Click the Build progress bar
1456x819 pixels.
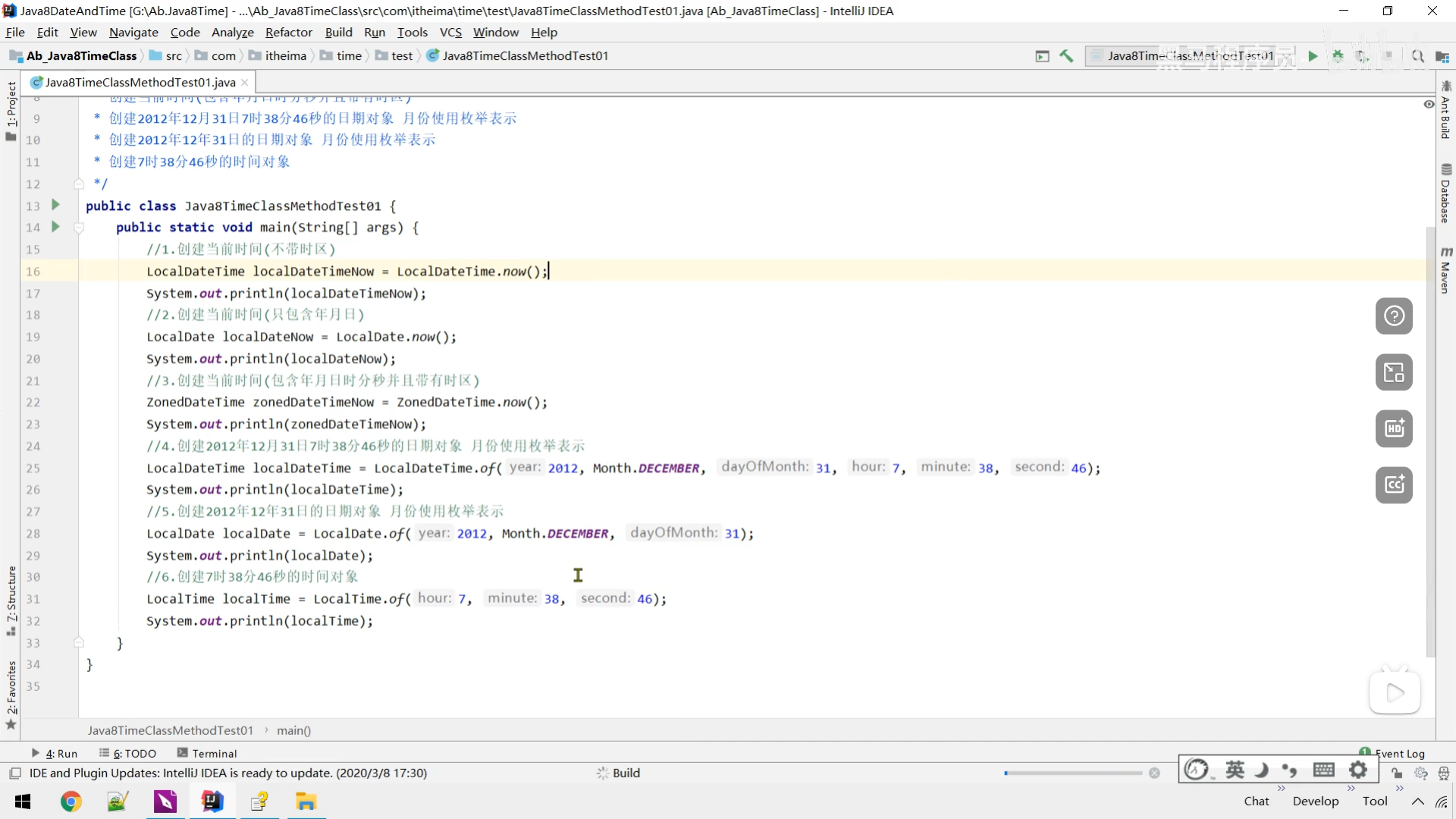(x=1073, y=773)
